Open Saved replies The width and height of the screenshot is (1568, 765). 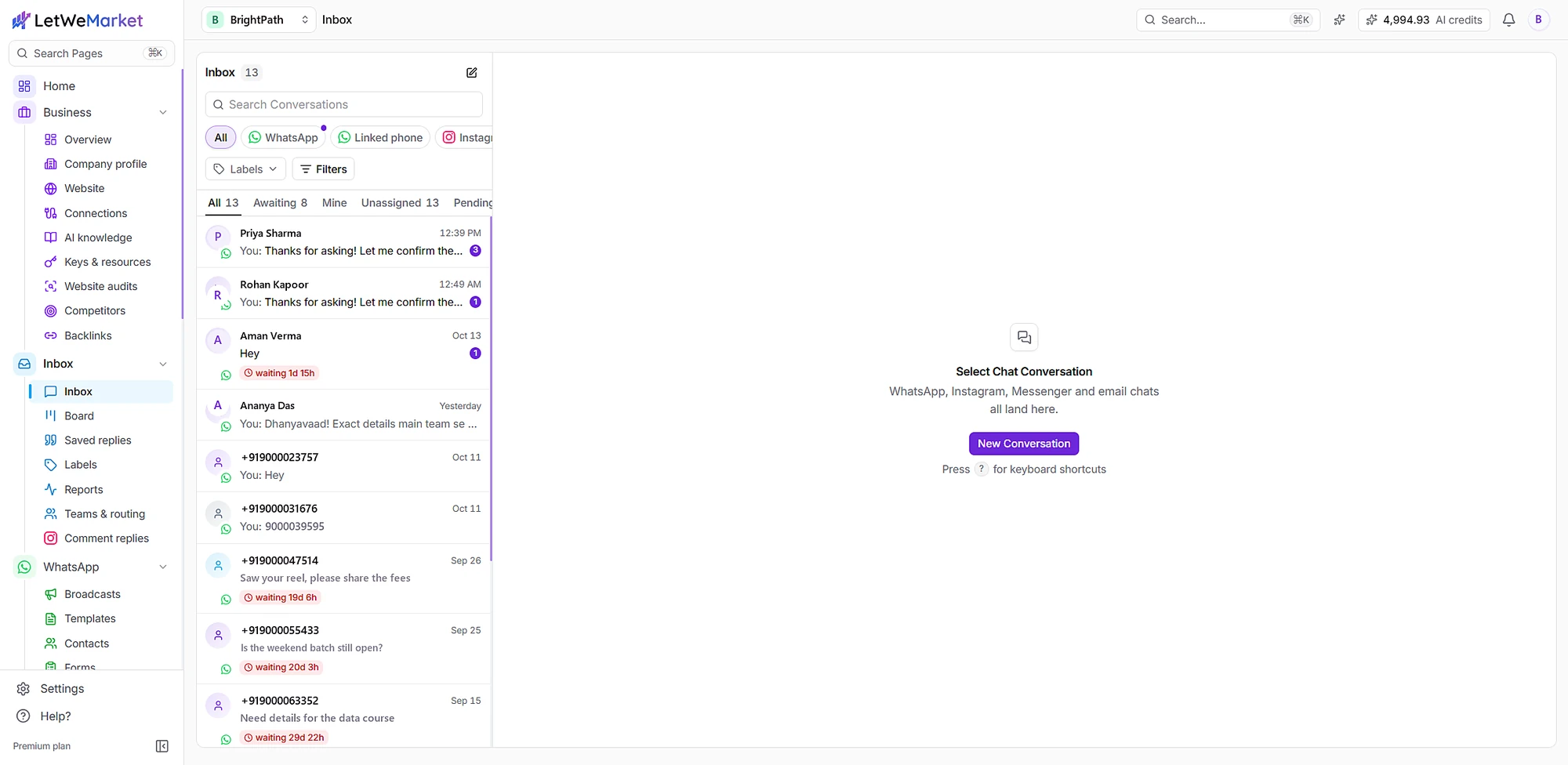tap(98, 441)
